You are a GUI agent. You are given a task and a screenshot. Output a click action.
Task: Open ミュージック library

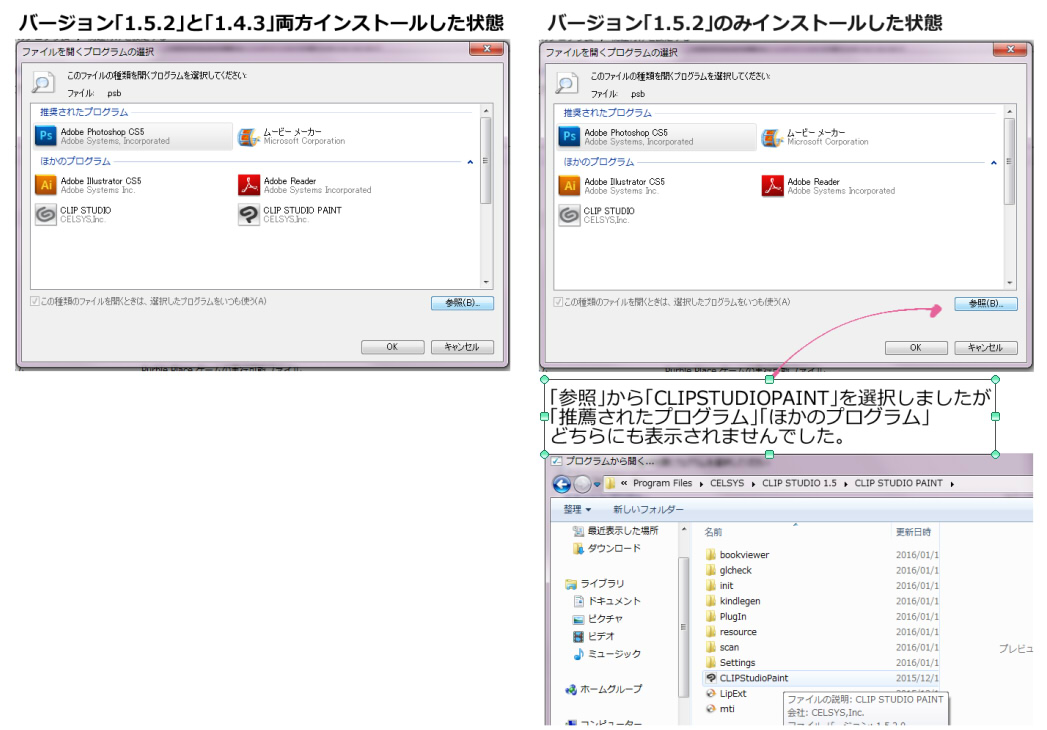[607, 654]
